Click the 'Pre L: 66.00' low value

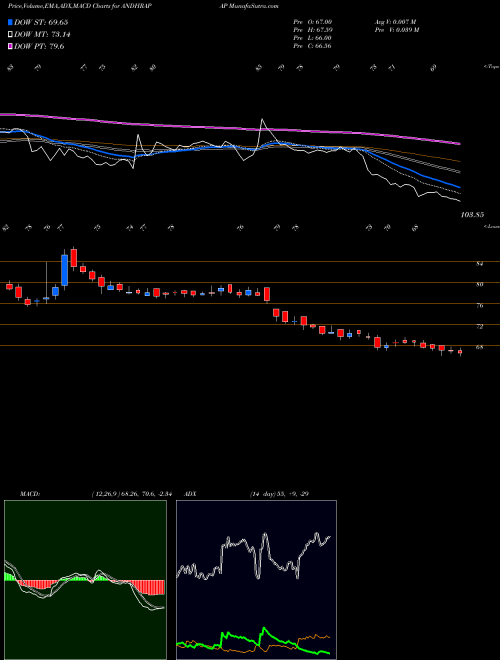click(313, 38)
